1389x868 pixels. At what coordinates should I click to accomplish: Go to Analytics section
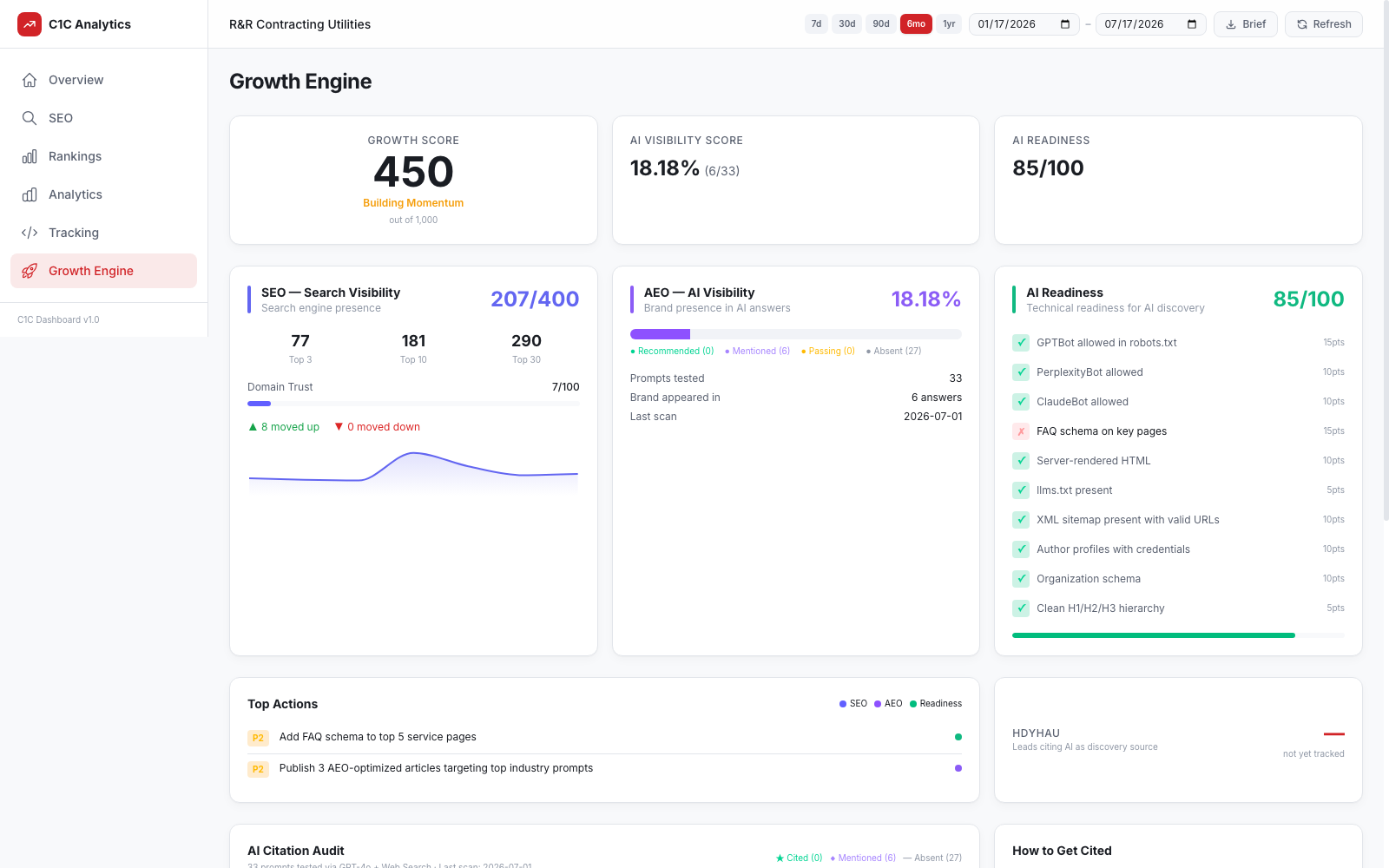click(x=103, y=194)
